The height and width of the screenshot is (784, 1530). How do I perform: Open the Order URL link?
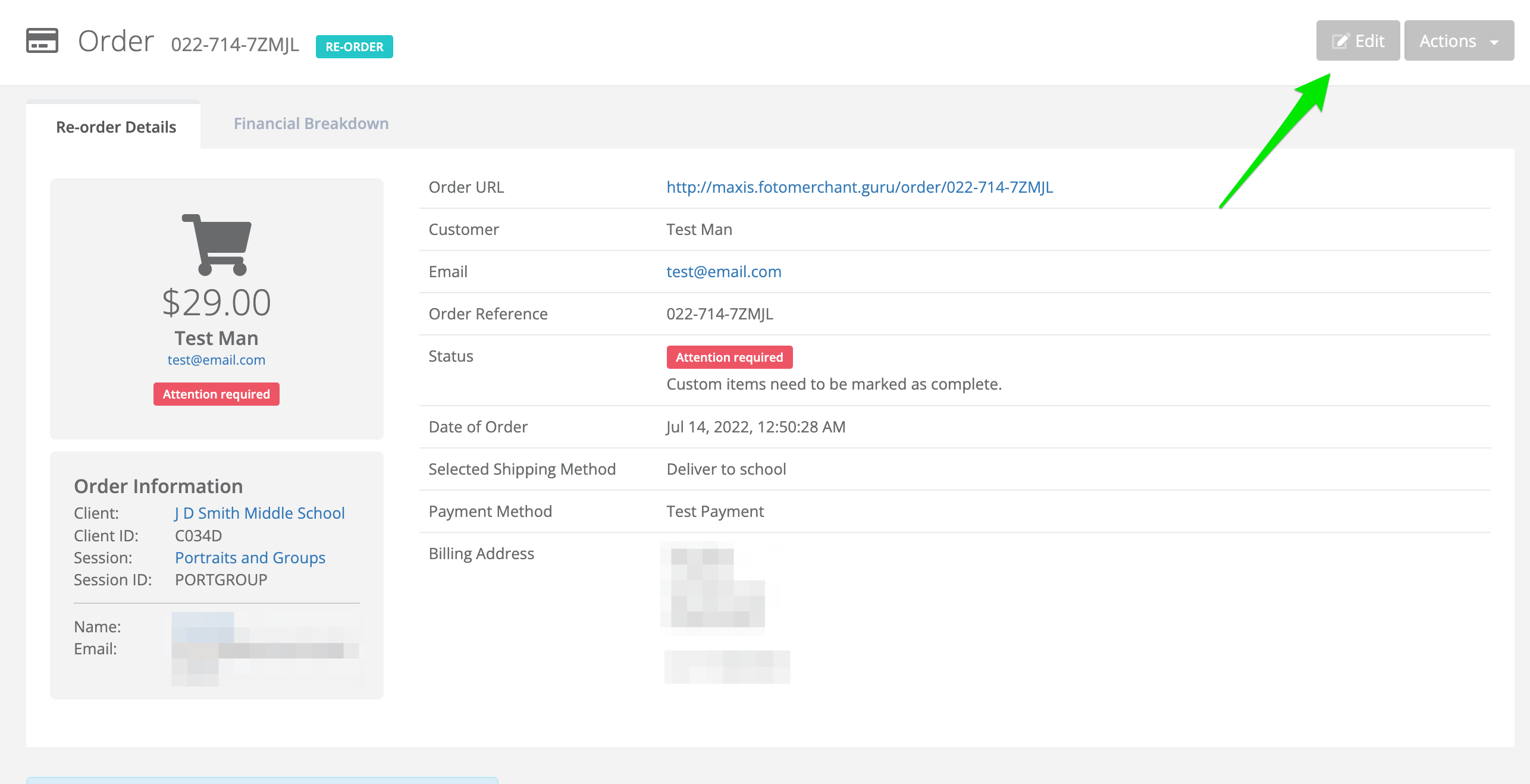pyautogui.click(x=860, y=187)
